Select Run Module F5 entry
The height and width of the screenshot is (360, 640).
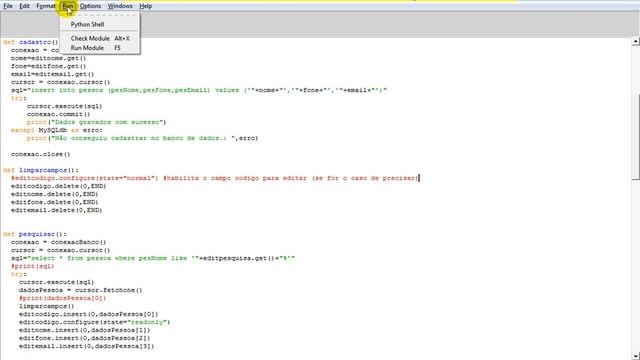(x=100, y=48)
